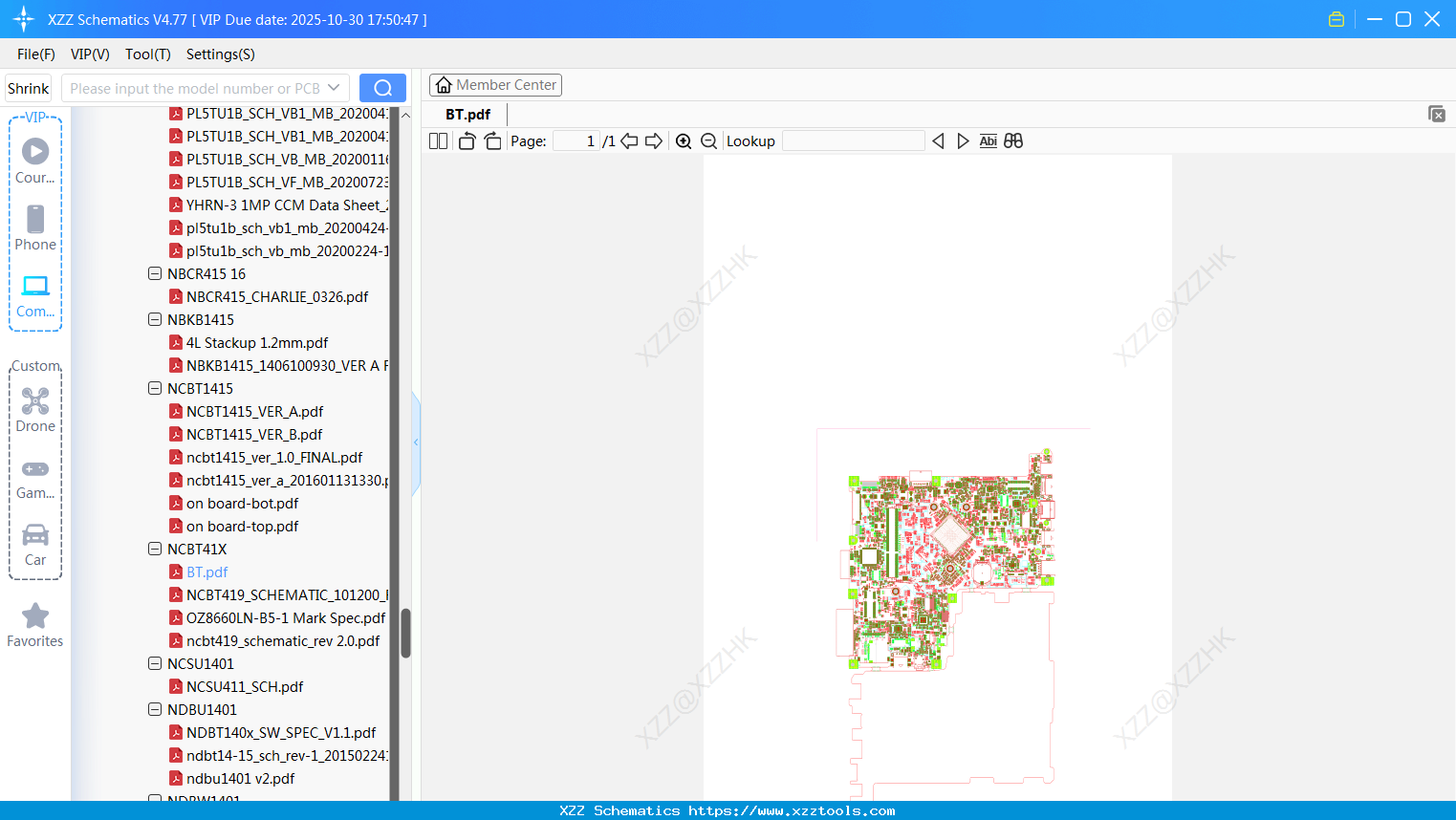Open the Game console category
Image resolution: width=1456 pixels, height=820 pixels.
click(35, 478)
